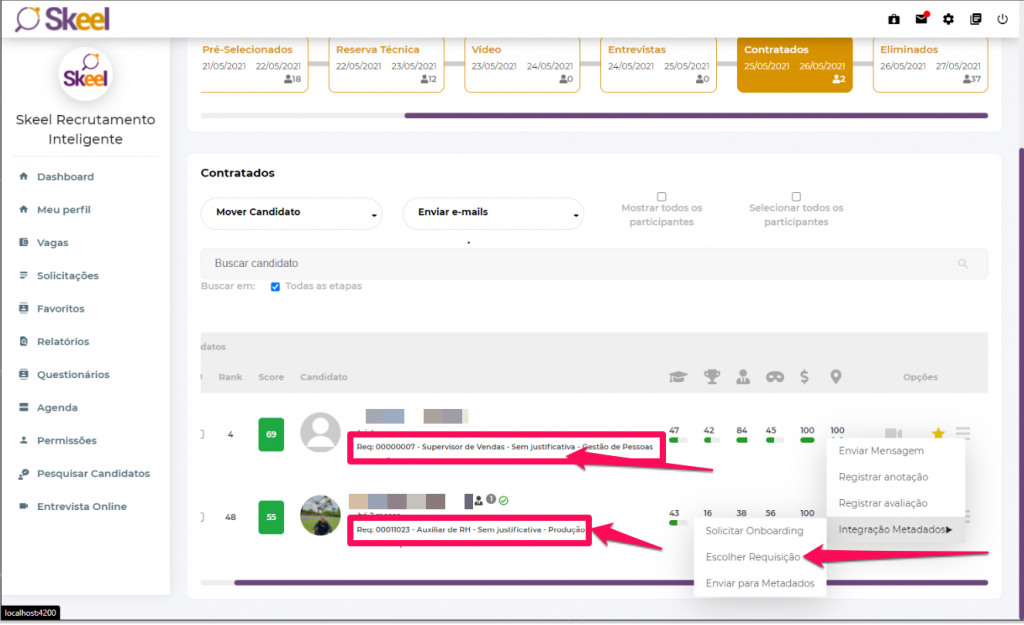Expand the Enviar e-mails dropdown
Screen dimensions: 1024x625
(x=493, y=213)
